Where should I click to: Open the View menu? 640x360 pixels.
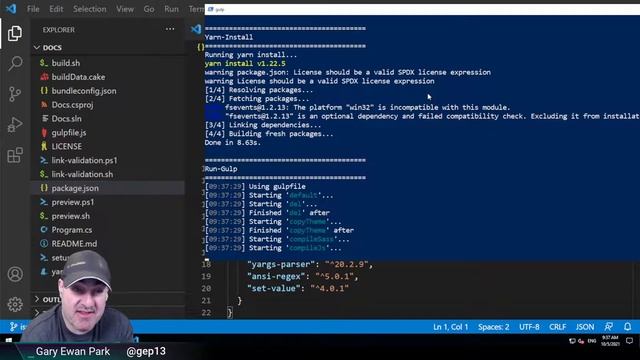[x=124, y=9]
